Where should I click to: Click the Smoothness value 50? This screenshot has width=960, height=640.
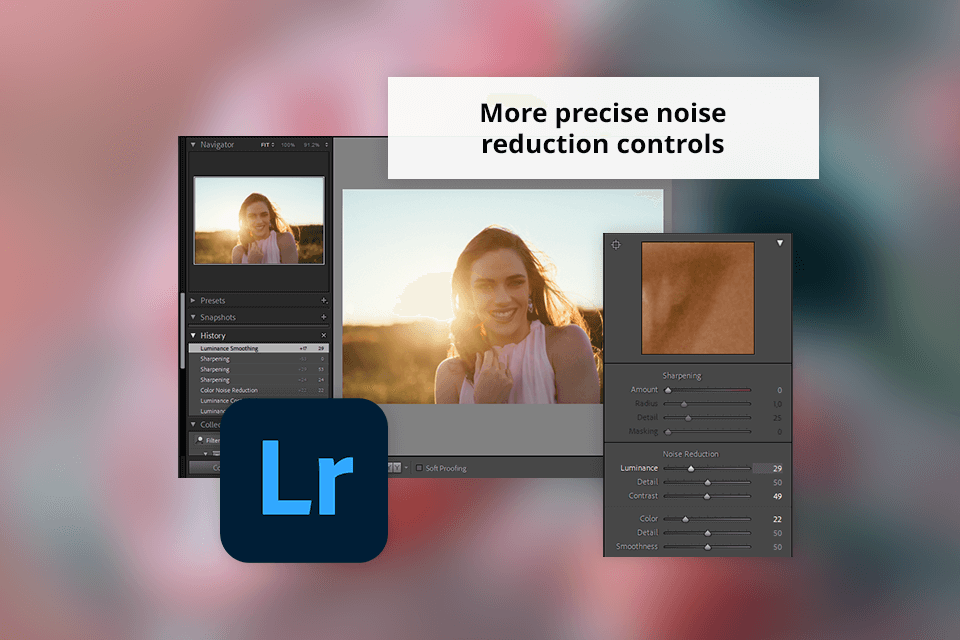tap(777, 547)
